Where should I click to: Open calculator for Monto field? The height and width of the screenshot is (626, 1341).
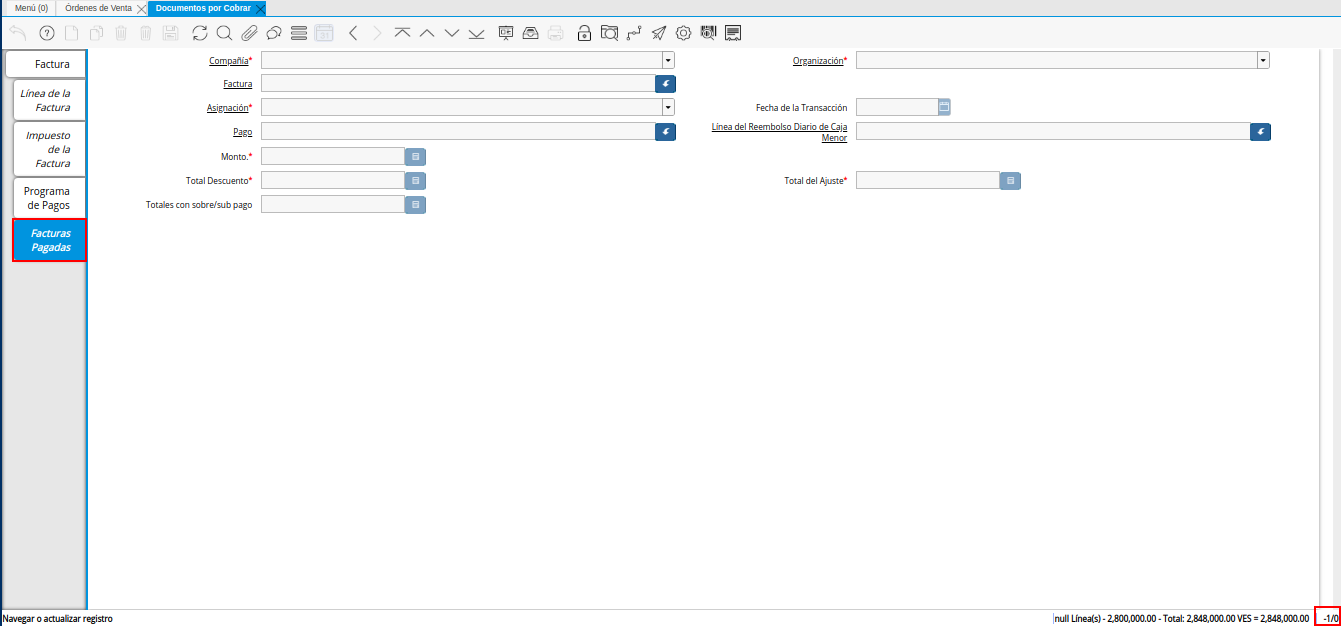[x=415, y=156]
